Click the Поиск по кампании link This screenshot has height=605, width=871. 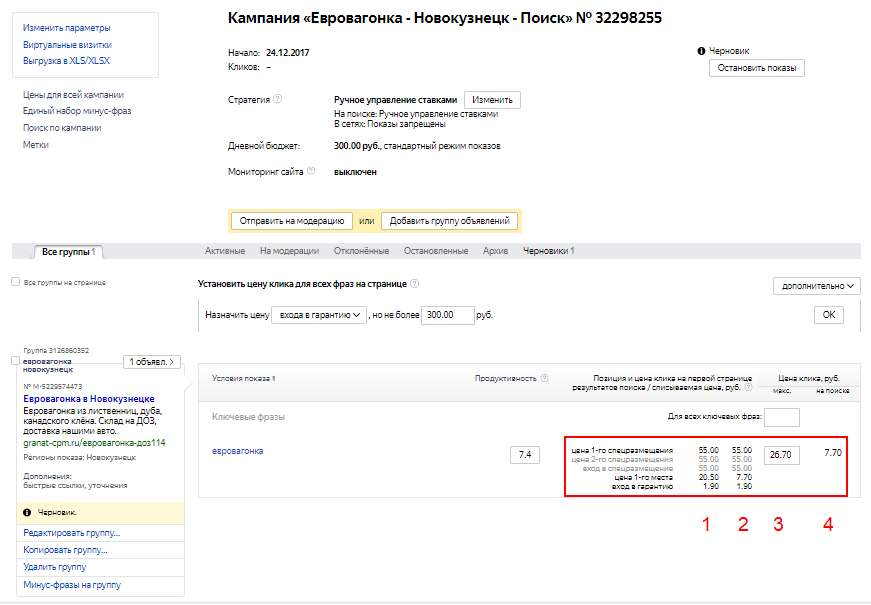click(x=62, y=128)
